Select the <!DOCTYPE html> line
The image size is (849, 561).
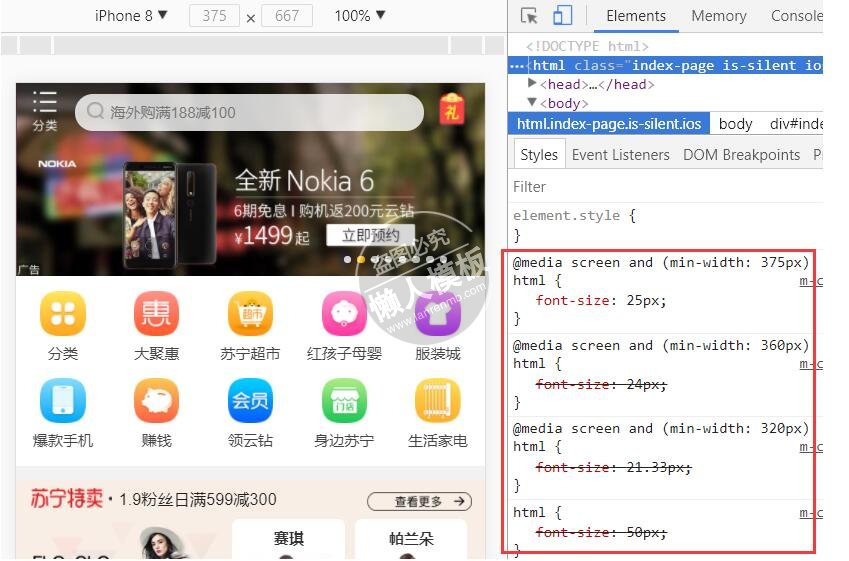click(587, 47)
